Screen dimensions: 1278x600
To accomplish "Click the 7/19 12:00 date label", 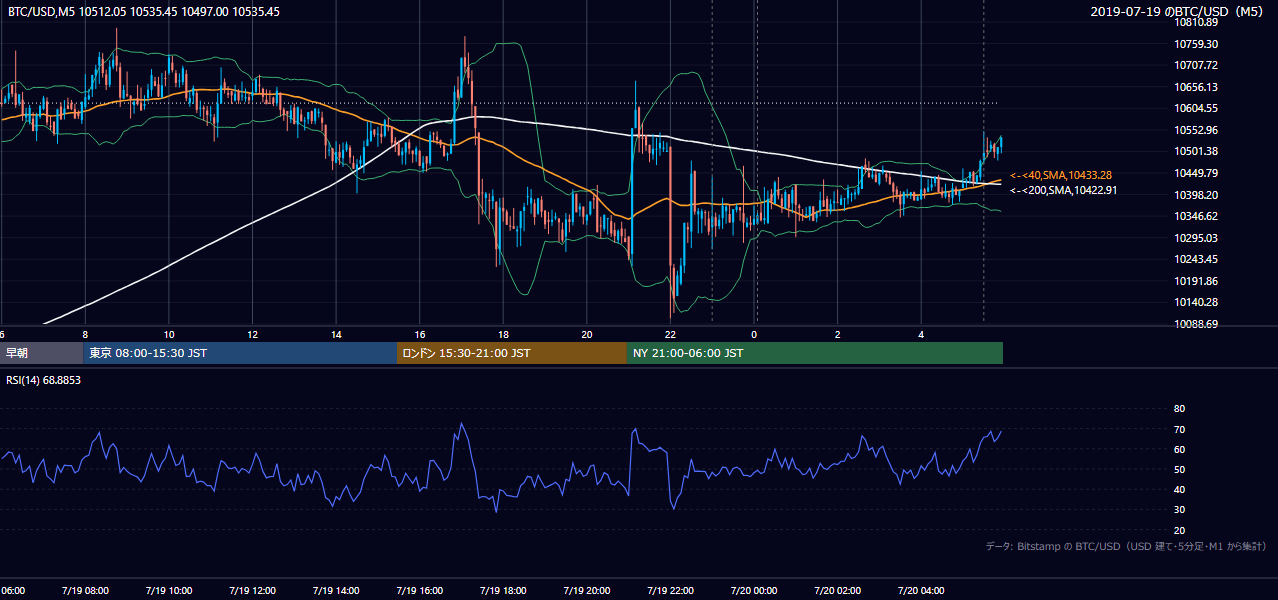I will pyautogui.click(x=252, y=591).
